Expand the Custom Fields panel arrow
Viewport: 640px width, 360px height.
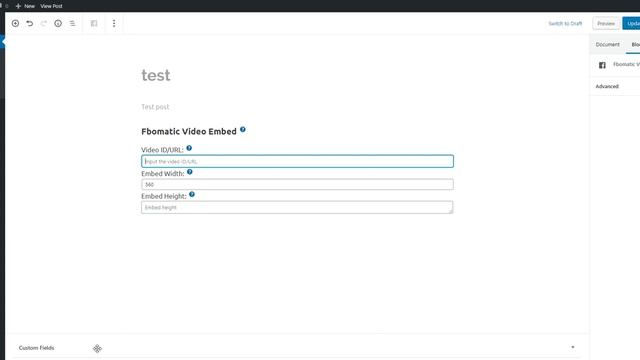[x=573, y=347]
